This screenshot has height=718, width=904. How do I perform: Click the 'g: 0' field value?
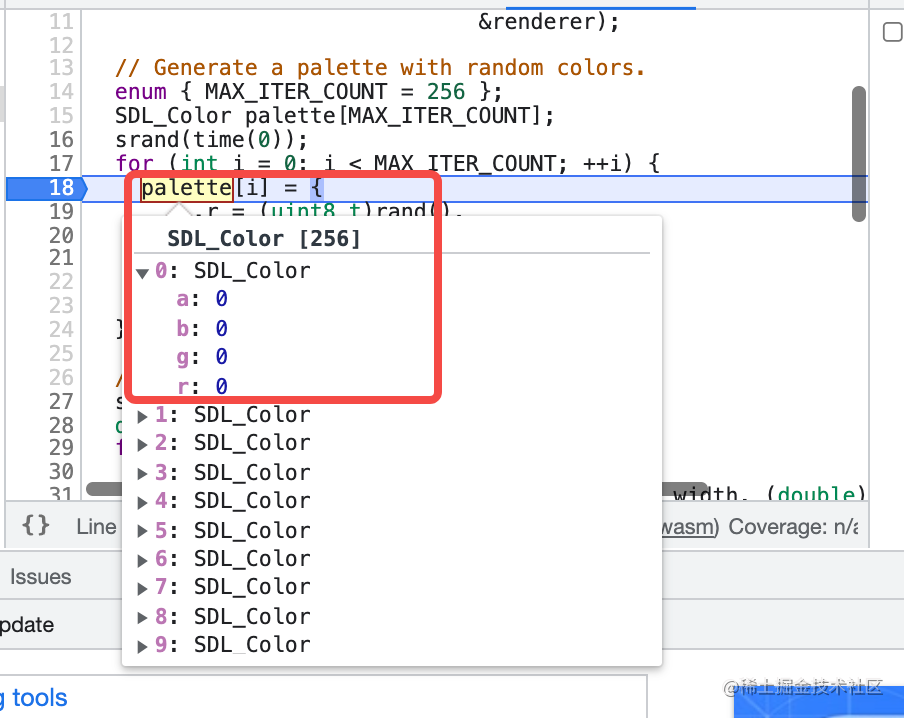(221, 356)
